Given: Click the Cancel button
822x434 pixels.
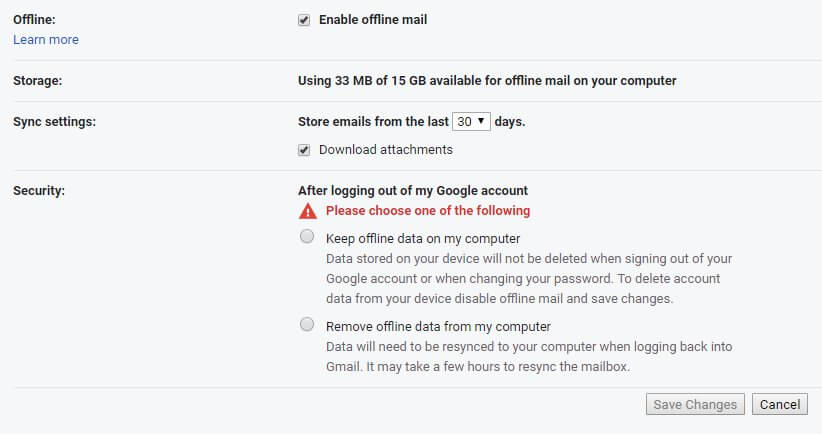Looking at the screenshot, I should point(780,405).
